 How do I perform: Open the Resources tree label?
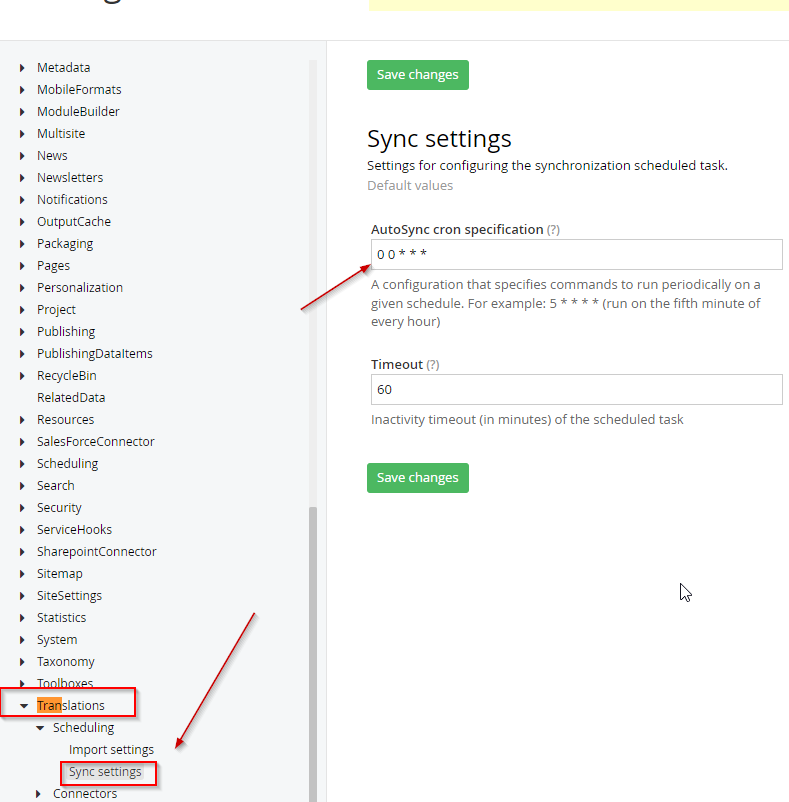(65, 419)
